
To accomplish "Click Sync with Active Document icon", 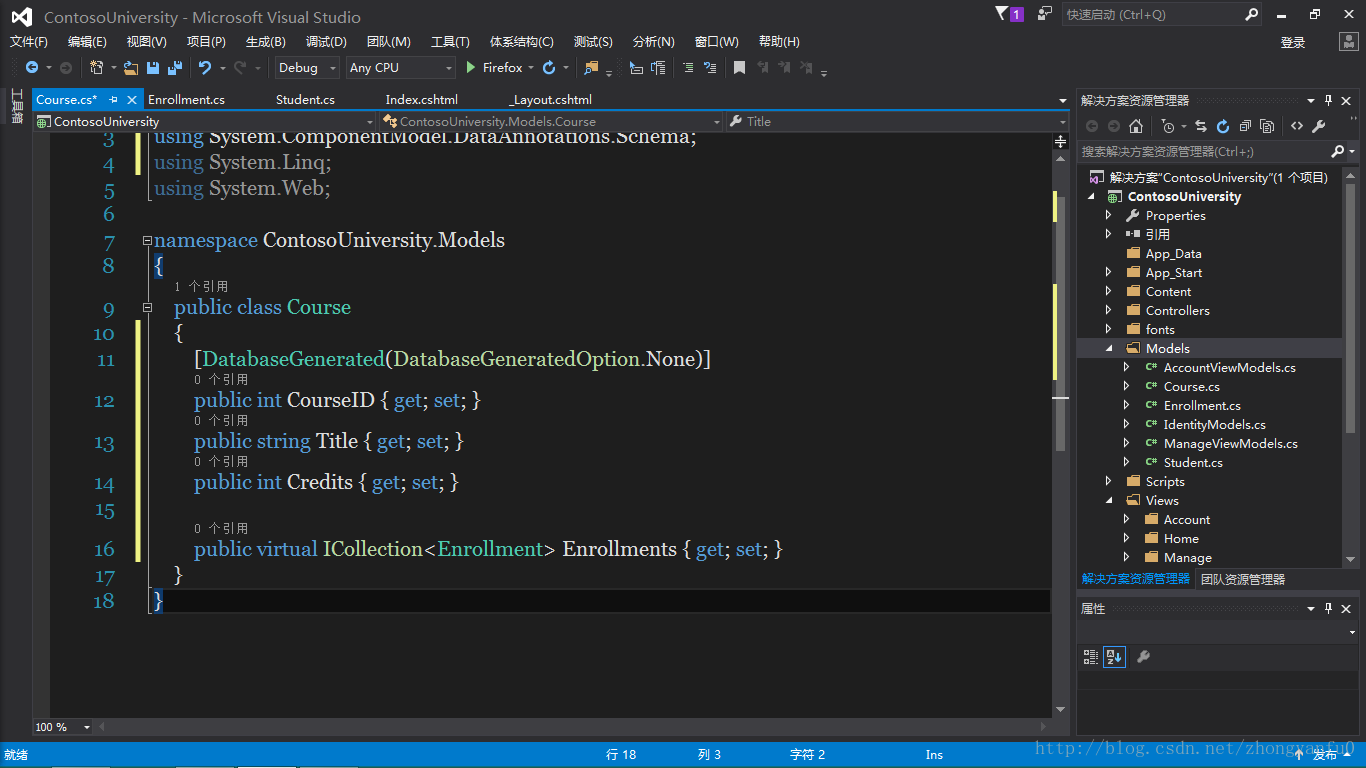I will pos(1201,126).
